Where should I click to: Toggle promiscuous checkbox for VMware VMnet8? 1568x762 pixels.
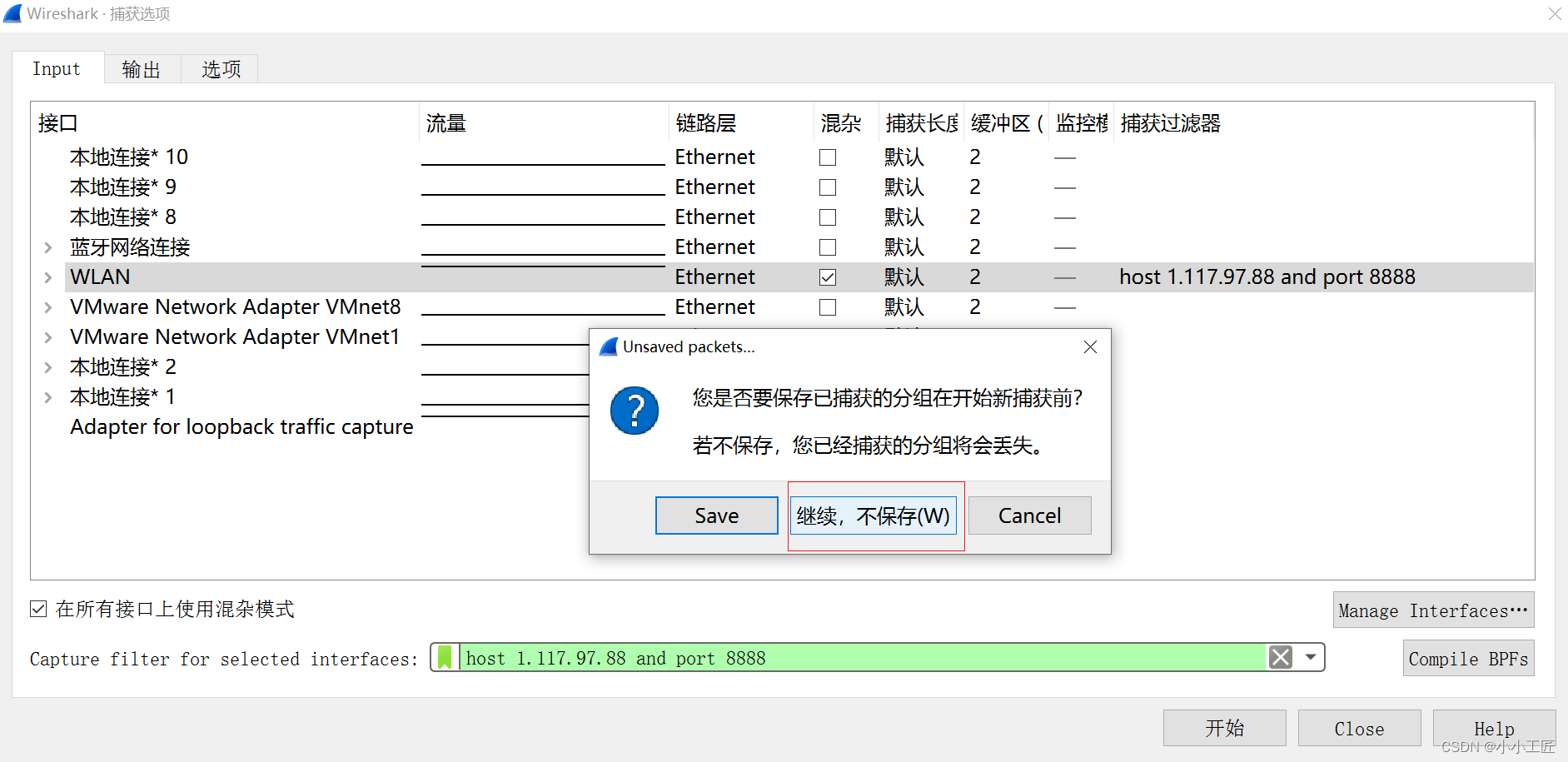tap(828, 307)
